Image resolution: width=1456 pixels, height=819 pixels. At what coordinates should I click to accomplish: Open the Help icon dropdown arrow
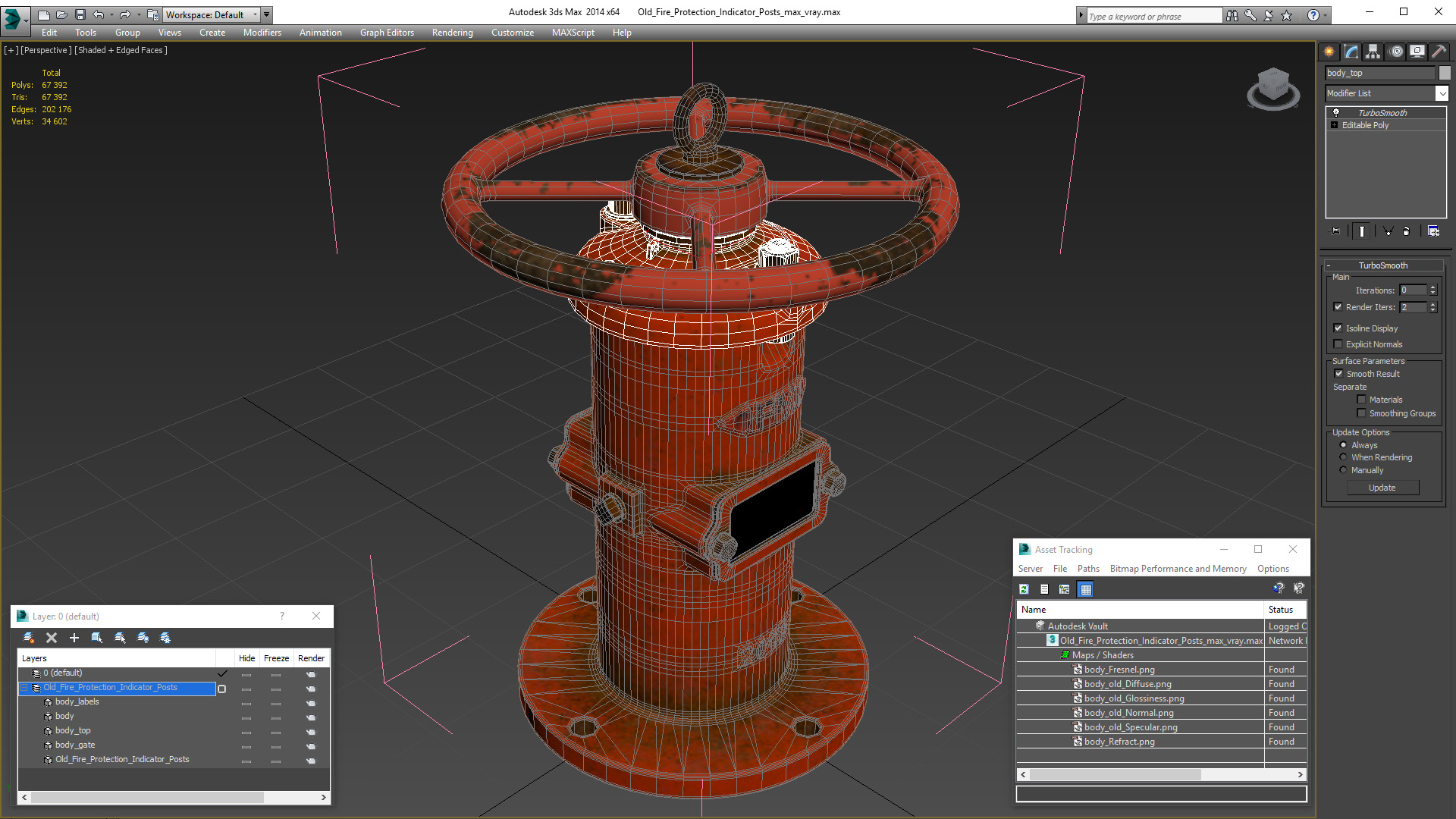coord(1325,15)
